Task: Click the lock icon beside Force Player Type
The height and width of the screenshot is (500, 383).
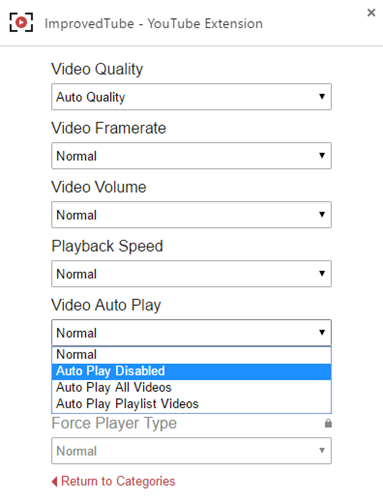Action: click(x=328, y=423)
